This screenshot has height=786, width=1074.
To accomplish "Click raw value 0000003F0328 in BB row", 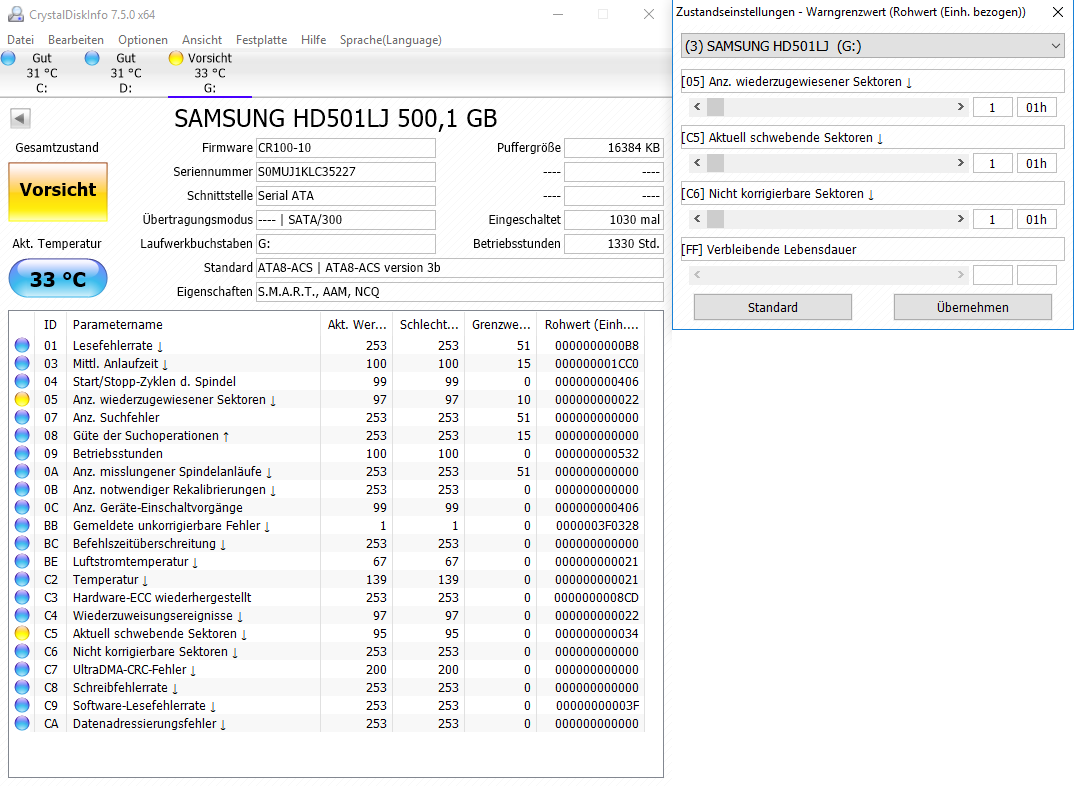I will click(x=597, y=525).
